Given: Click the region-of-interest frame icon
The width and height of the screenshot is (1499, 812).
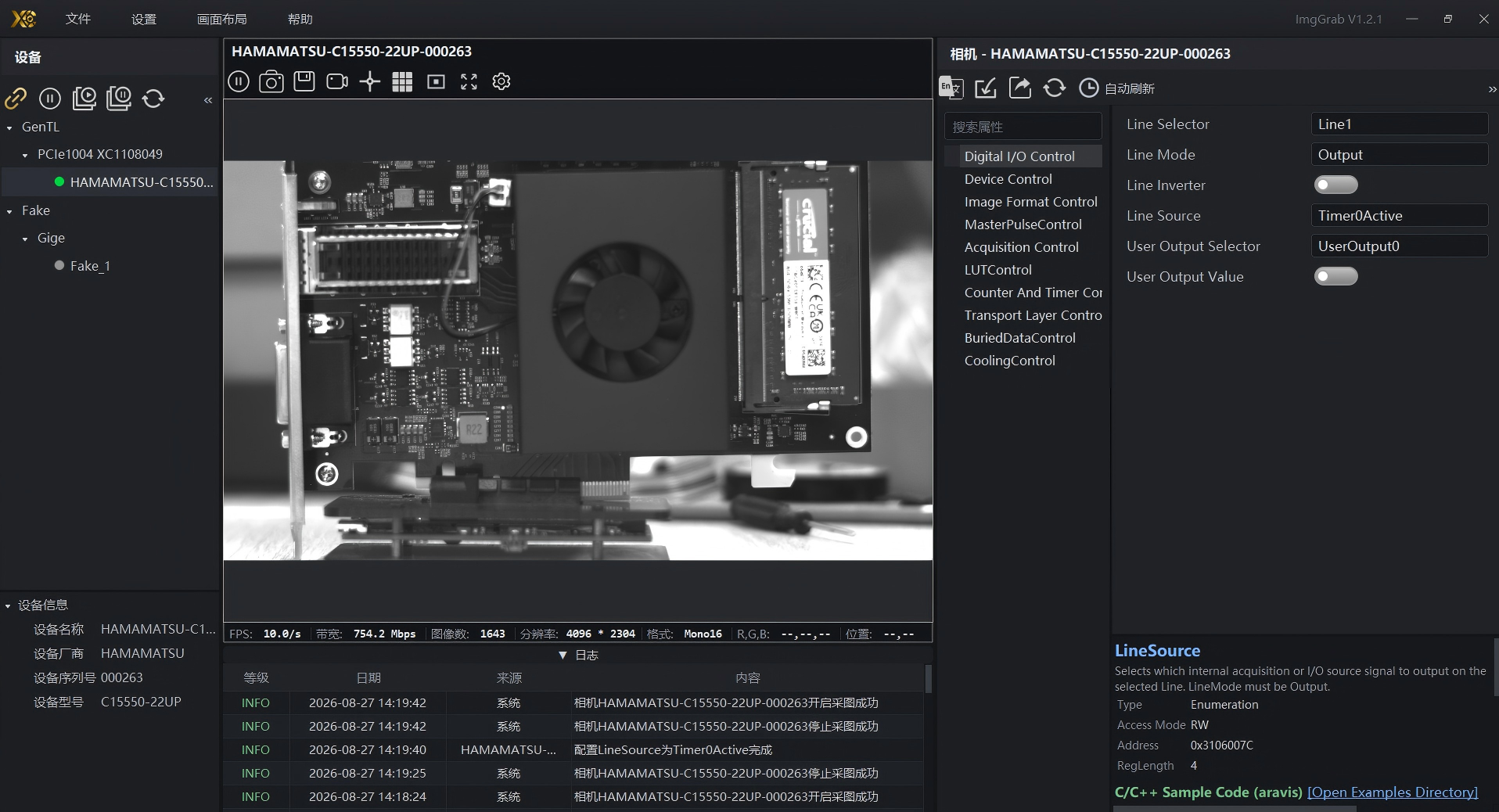Looking at the screenshot, I should coord(436,81).
